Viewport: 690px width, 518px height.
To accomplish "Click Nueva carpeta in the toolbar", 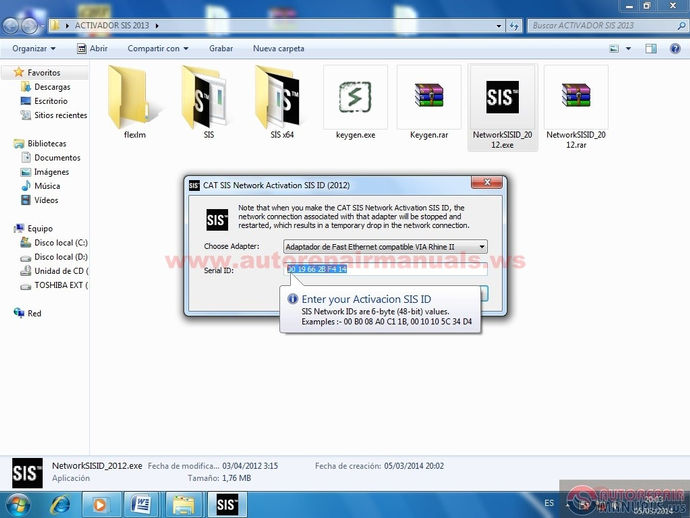I will pos(278,48).
